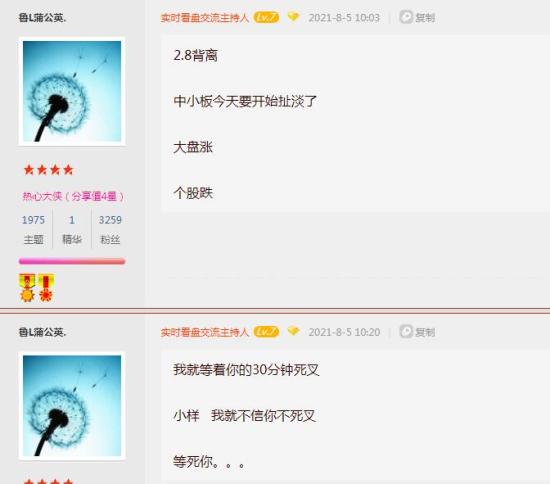Open username 鲁L蒲公英 in the second post
550x484 pixels.
click(x=42, y=332)
